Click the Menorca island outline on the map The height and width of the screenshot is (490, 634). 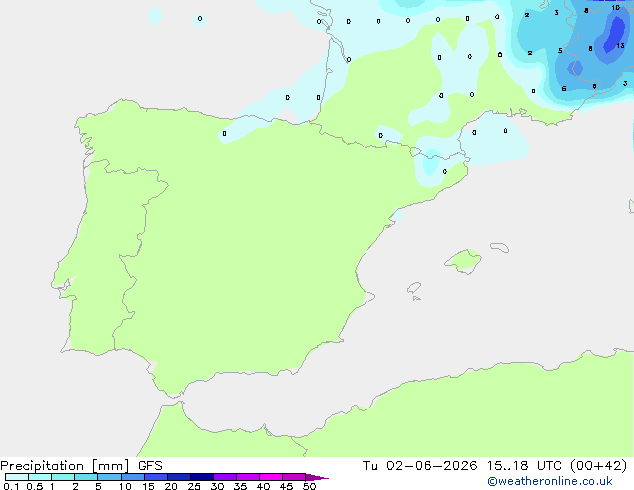click(500, 247)
